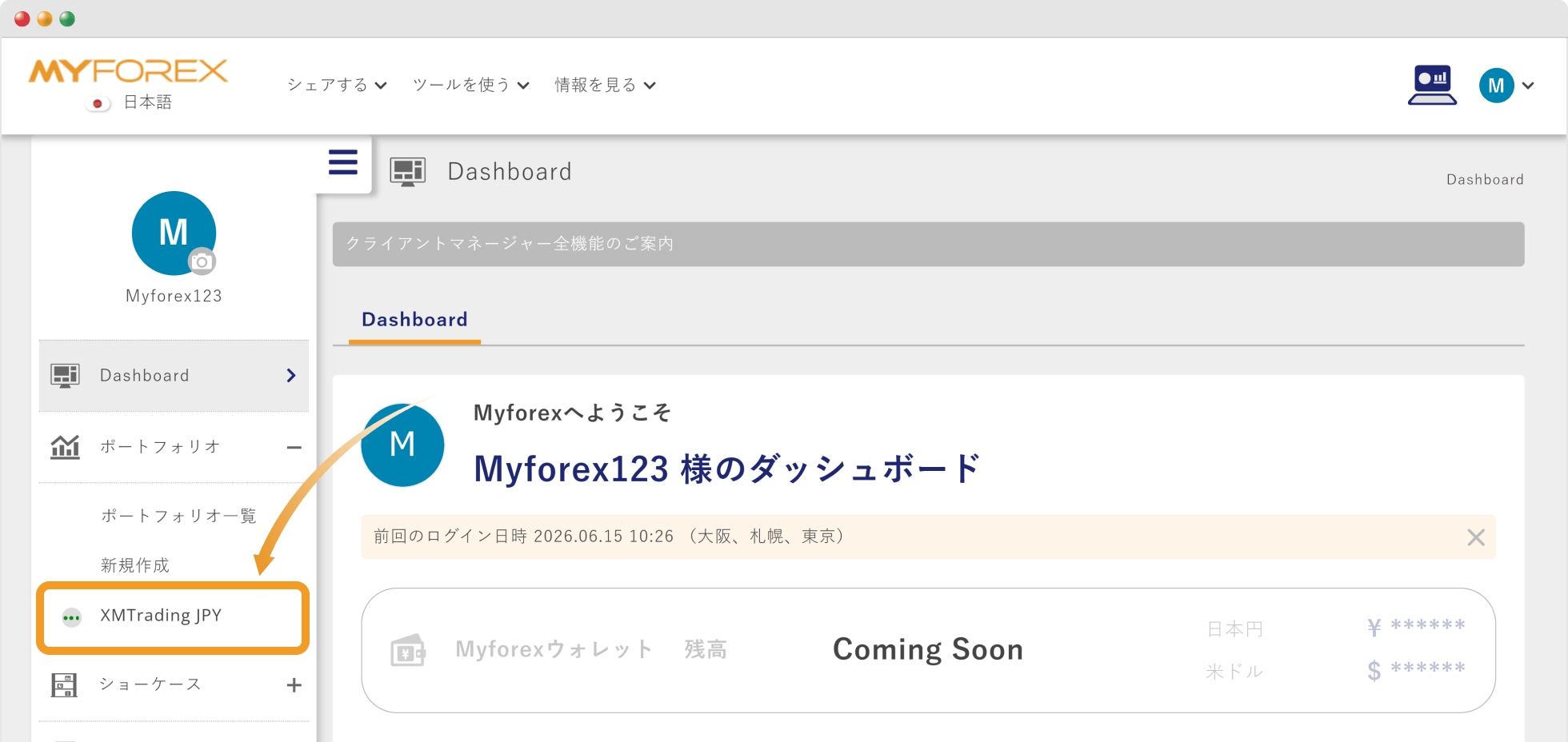This screenshot has width=1568, height=742.
Task: Open the hamburger menu toggle
Action: [x=343, y=162]
